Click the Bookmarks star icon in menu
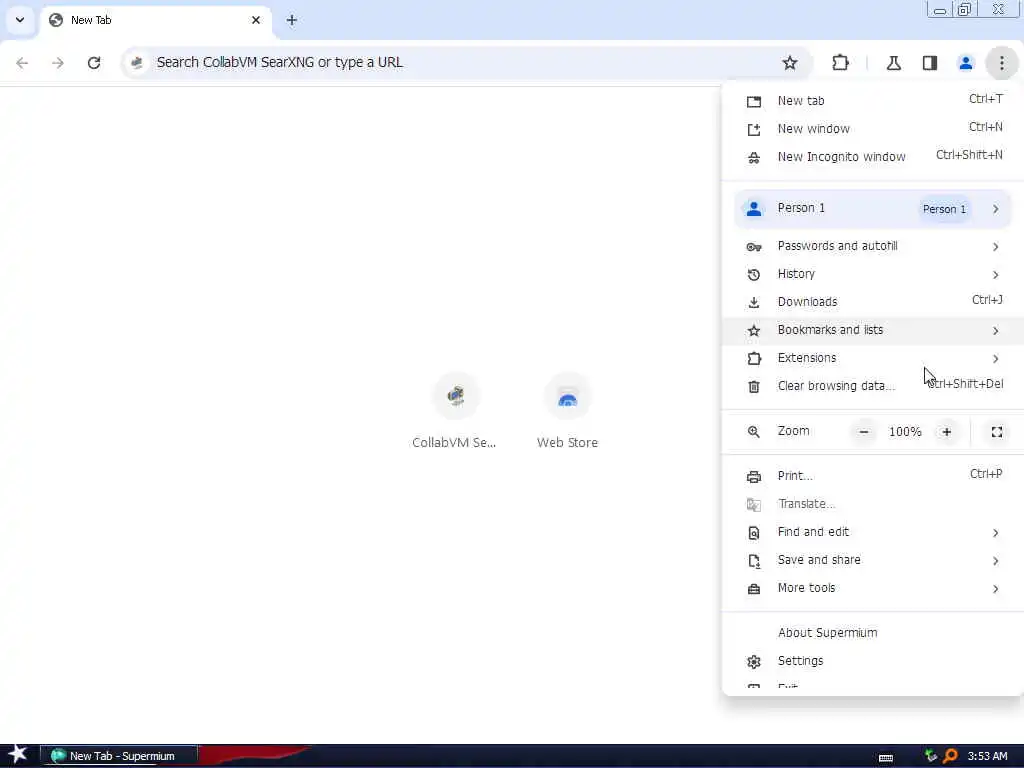 tap(754, 331)
